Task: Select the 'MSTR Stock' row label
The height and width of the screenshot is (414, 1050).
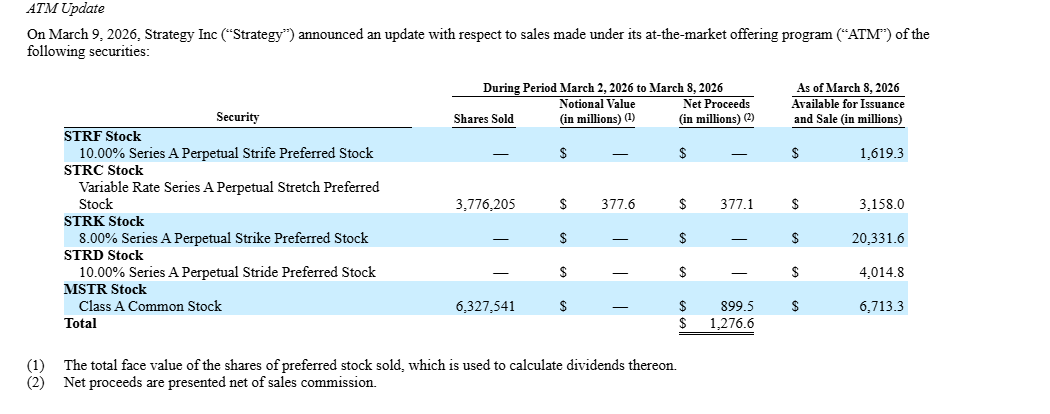Action: click(105, 289)
